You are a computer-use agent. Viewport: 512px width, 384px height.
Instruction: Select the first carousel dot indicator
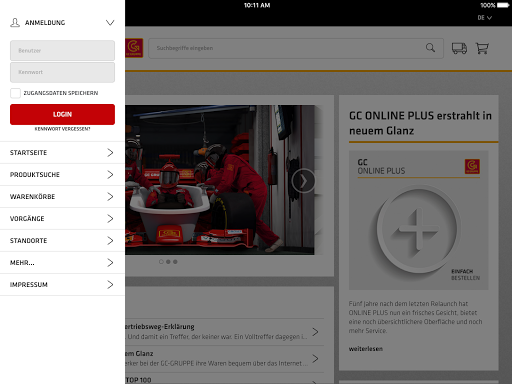coord(161,262)
